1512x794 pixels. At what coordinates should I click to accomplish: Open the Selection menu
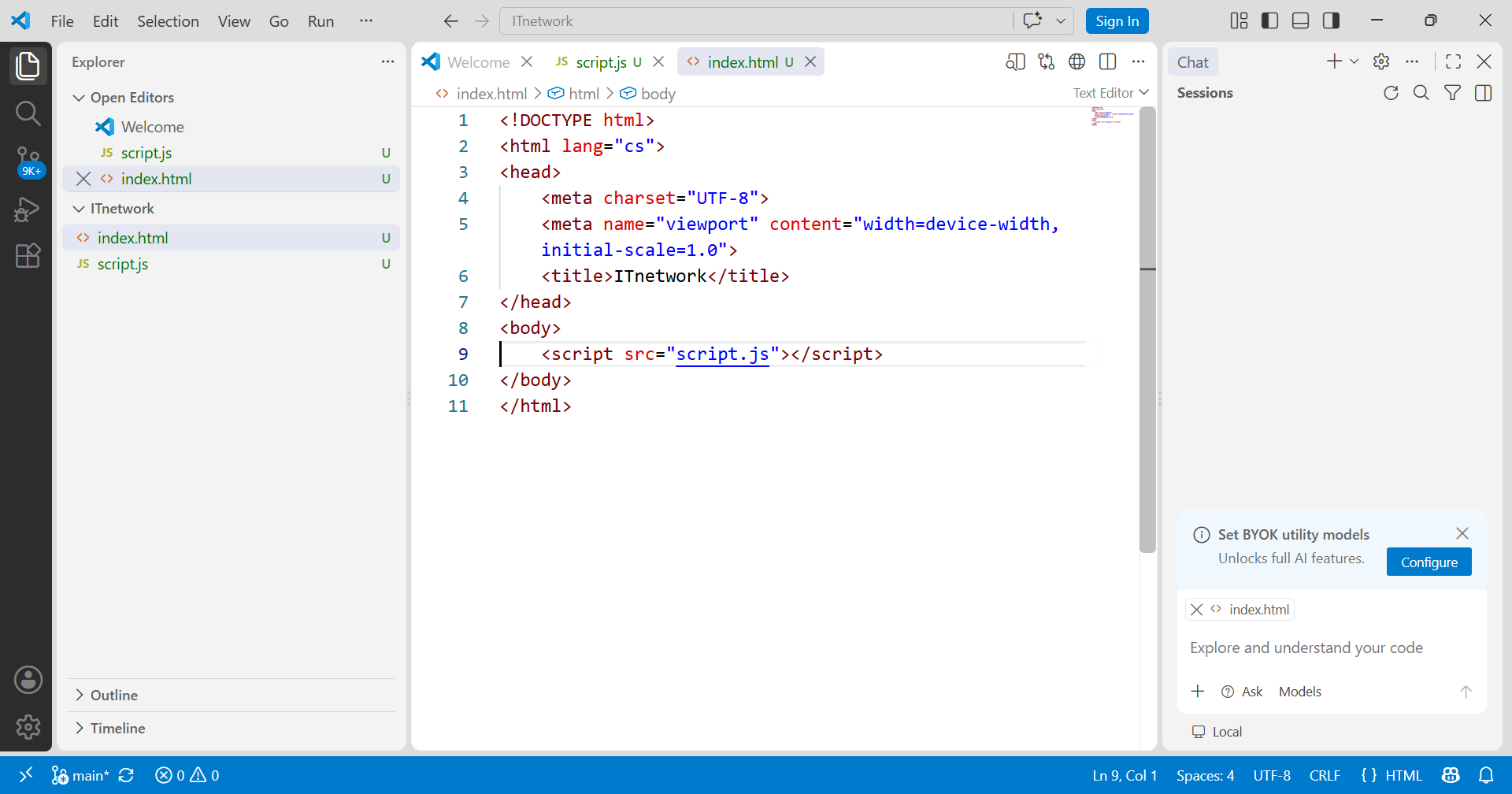[x=168, y=21]
